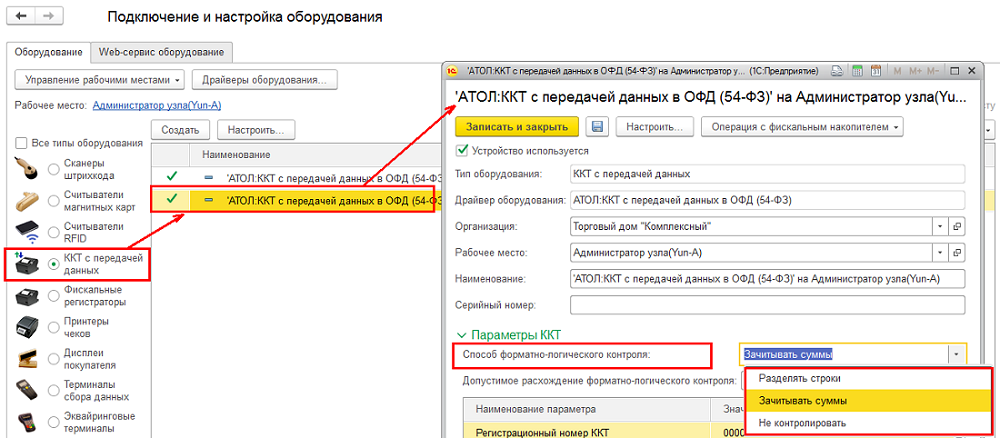Click the acquiring terminal device icon
The image size is (1000, 438).
(x=28, y=423)
